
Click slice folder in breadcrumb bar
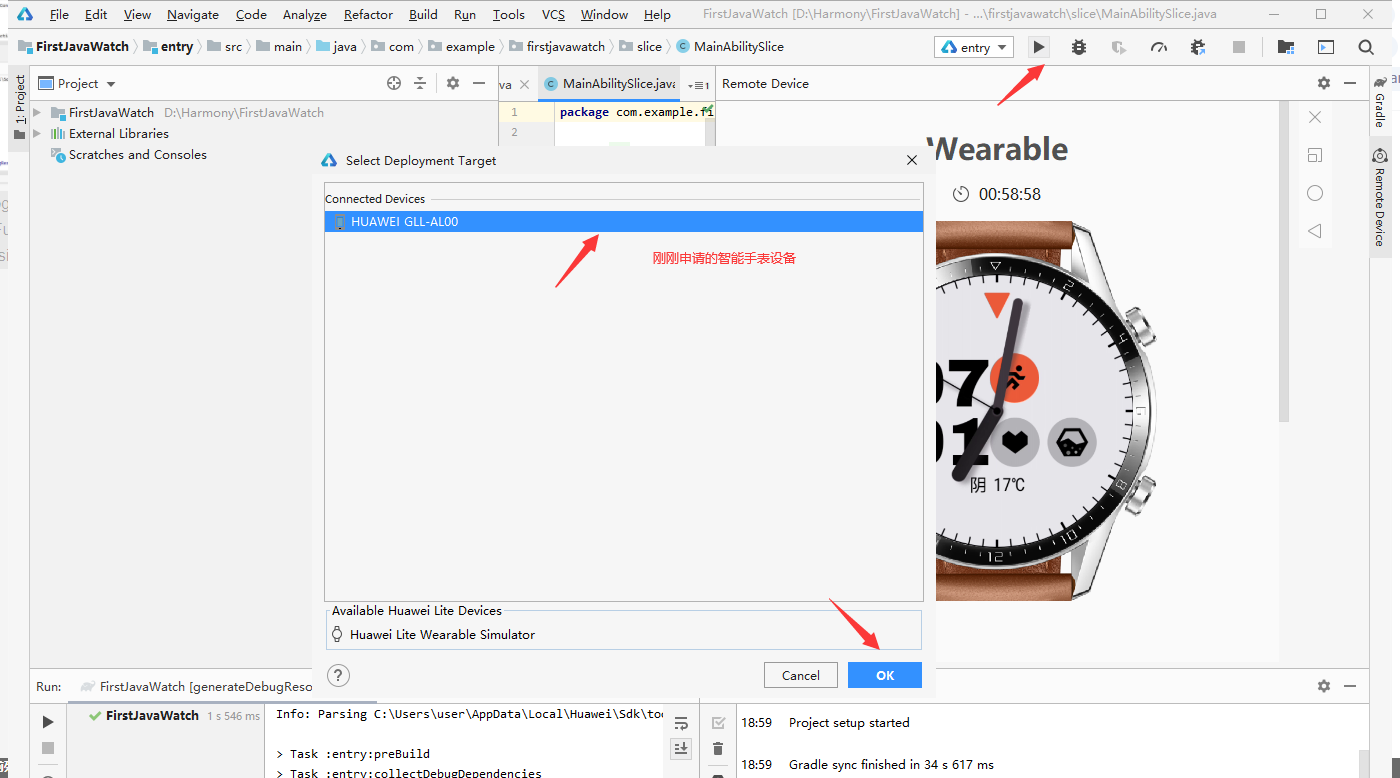[640, 47]
